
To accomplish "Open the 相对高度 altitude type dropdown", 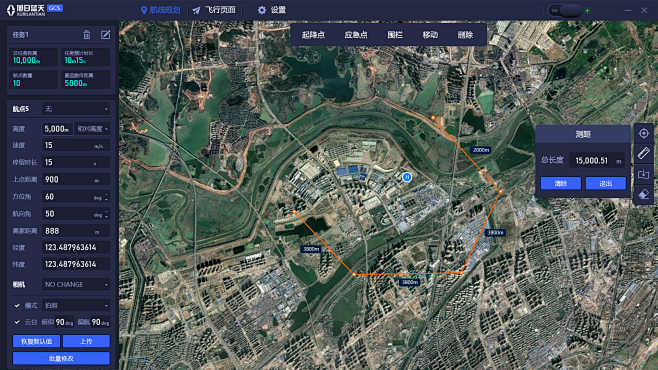I will point(92,129).
